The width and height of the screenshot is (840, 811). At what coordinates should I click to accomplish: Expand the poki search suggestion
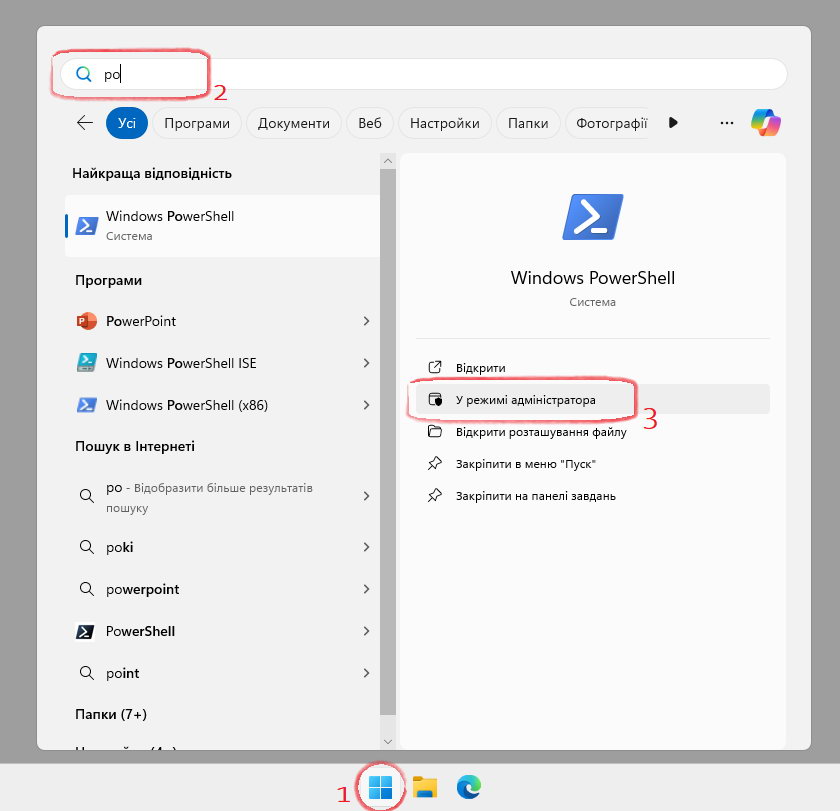tap(365, 547)
